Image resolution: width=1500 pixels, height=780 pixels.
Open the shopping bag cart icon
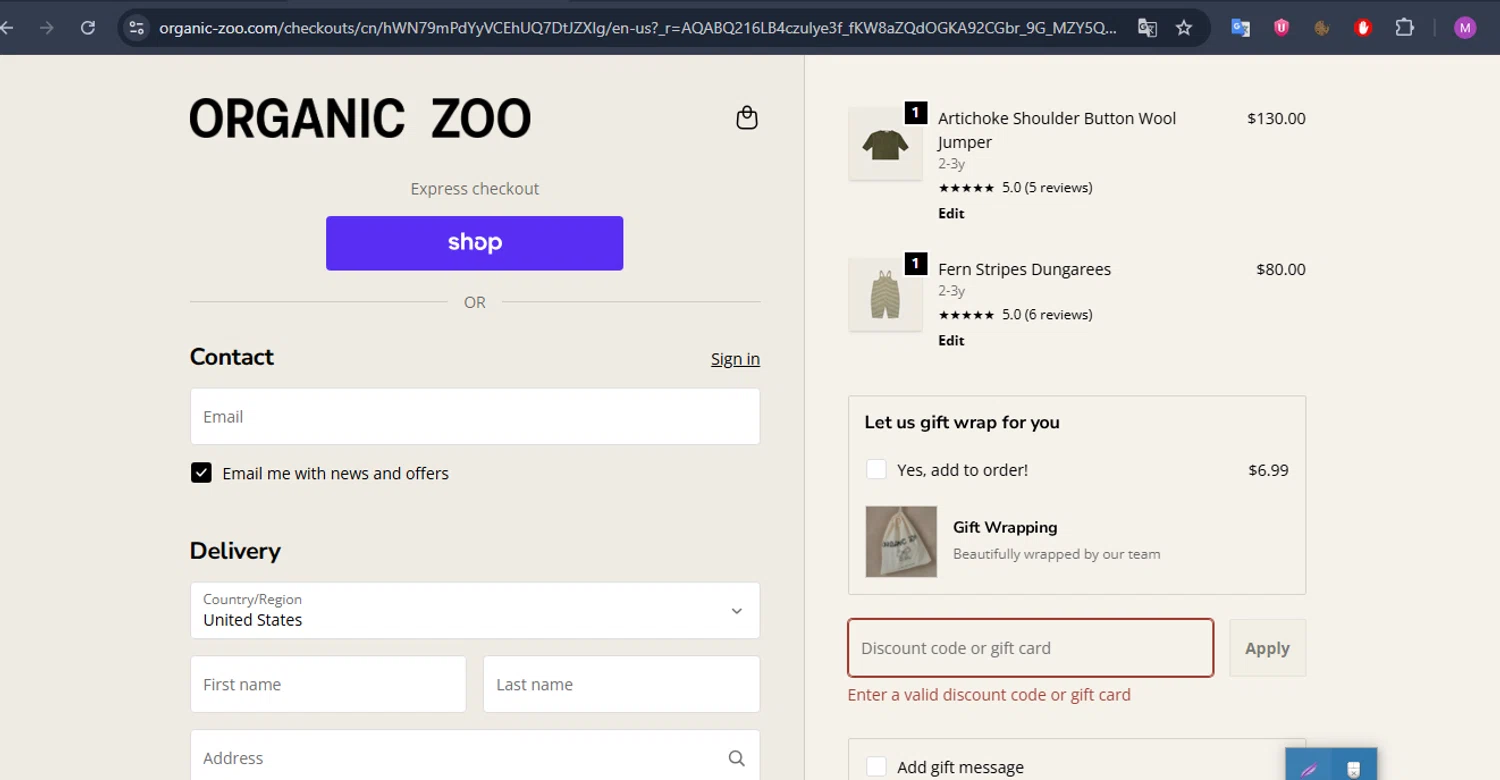747,118
